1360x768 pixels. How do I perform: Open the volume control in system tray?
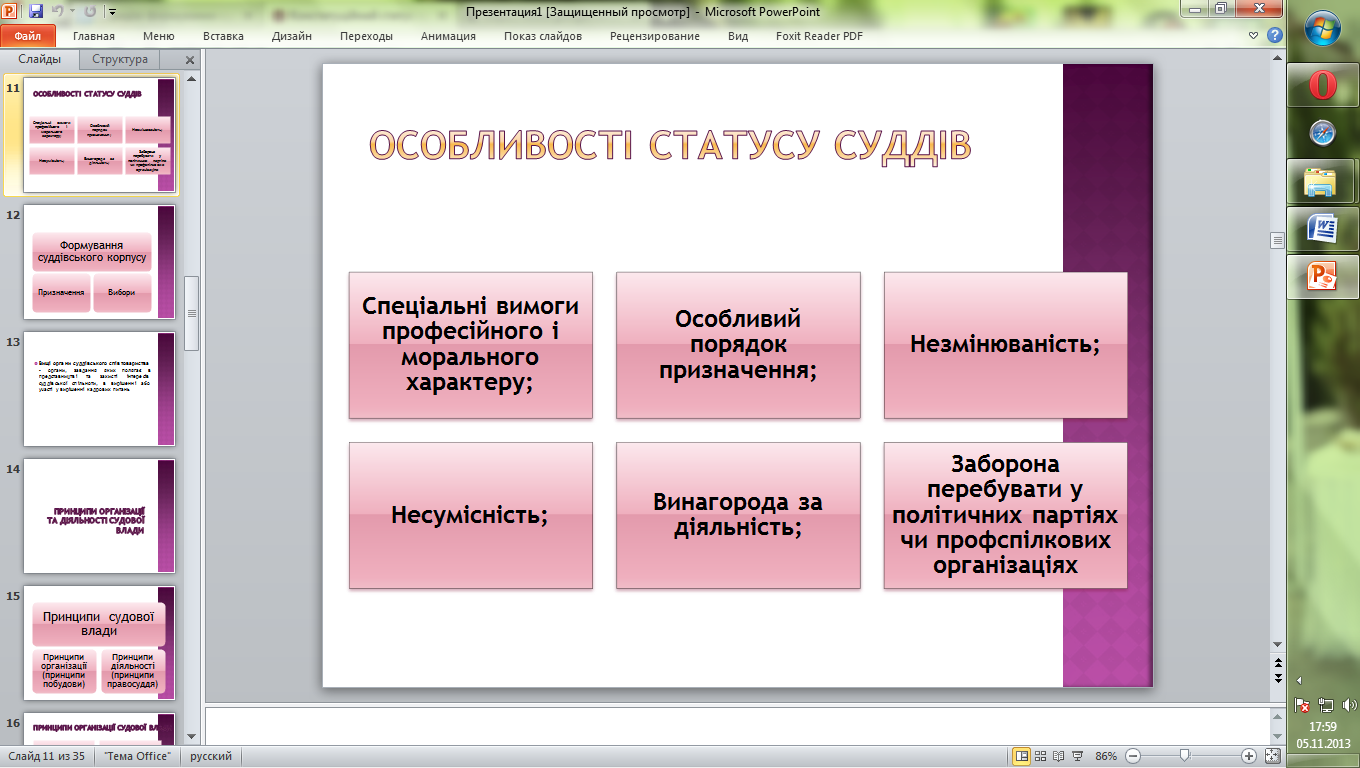(1347, 704)
